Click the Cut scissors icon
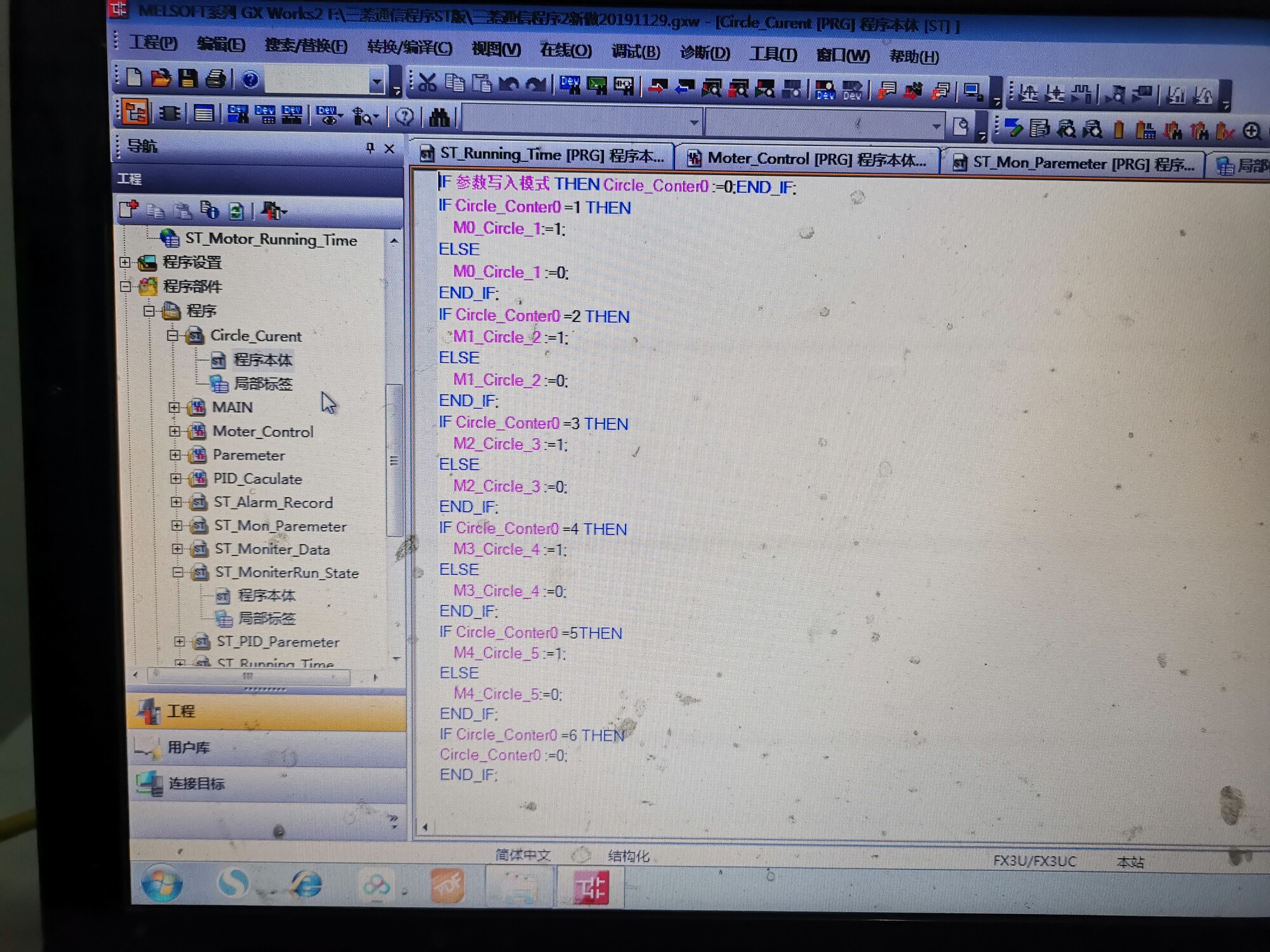Viewport: 1270px width, 952px height. pyautogui.click(x=427, y=83)
